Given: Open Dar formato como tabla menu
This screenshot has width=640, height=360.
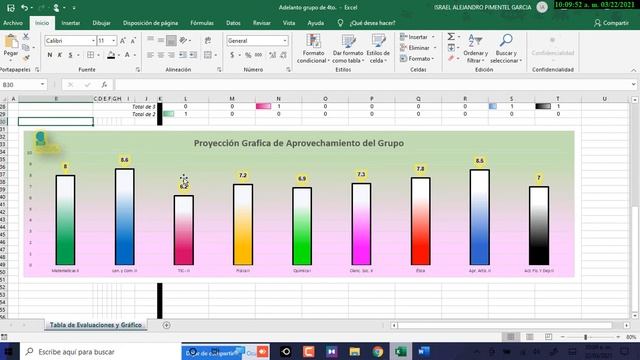Looking at the screenshot, I should click(x=348, y=49).
